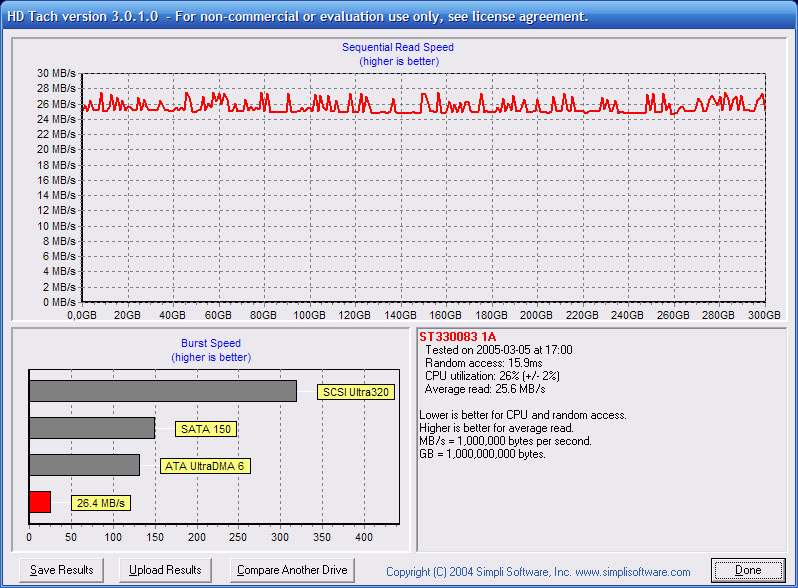Select the ATA UltraDMA 6 bar label
The image size is (798, 588).
pos(205,466)
